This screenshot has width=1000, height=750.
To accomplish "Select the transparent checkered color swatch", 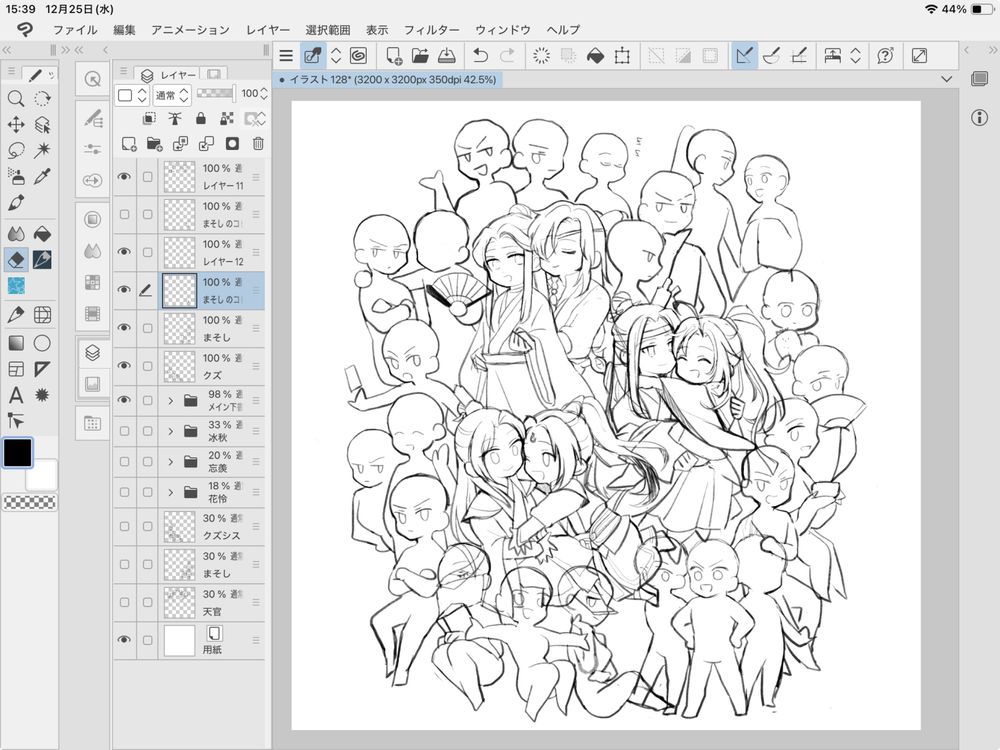I will pyautogui.click(x=30, y=503).
